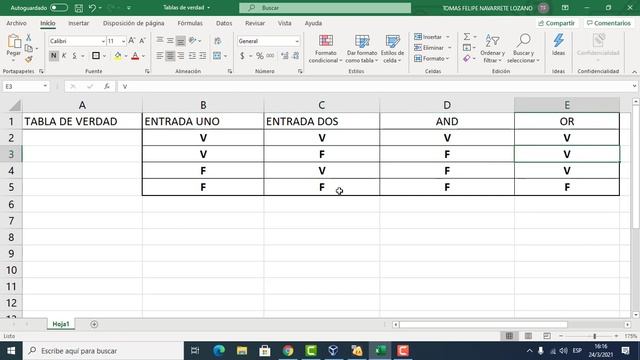The height and width of the screenshot is (360, 640).
Task: Switch to Page Layout view in status bar
Action: point(528,336)
